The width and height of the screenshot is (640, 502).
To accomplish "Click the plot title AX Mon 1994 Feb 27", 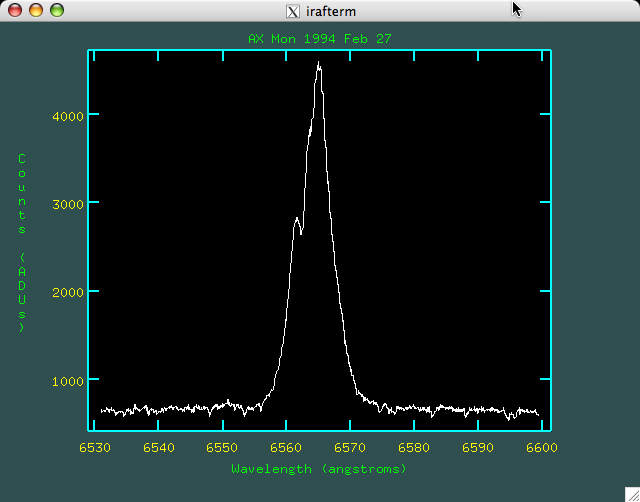I will click(x=320, y=39).
